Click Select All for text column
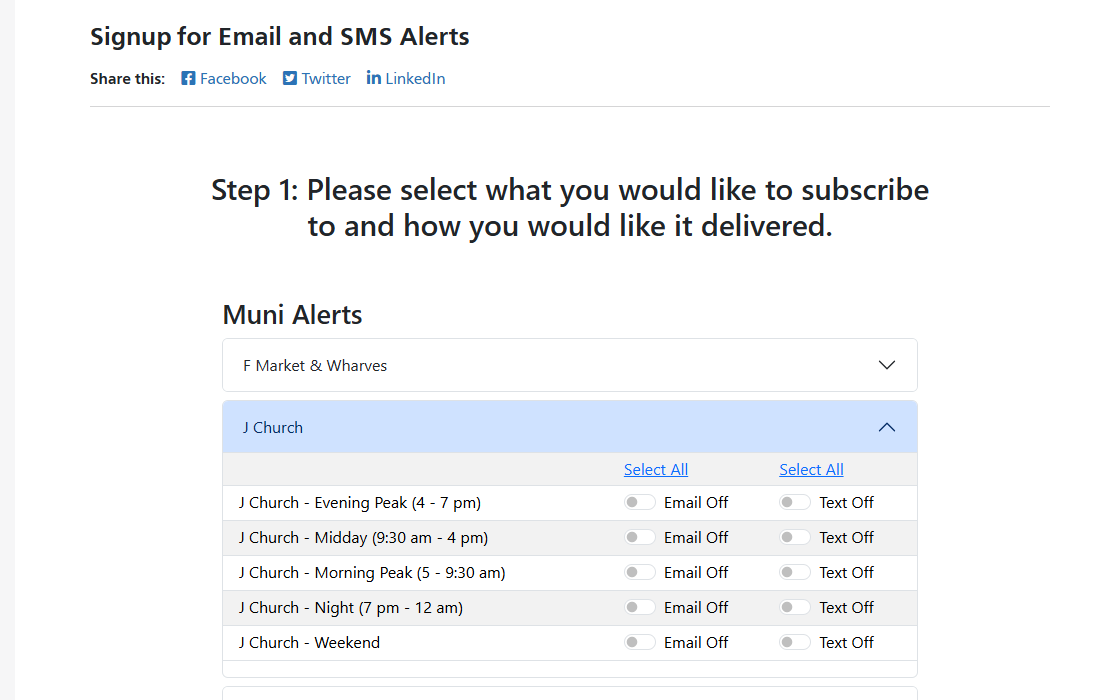The width and height of the screenshot is (1107, 700). click(x=811, y=469)
